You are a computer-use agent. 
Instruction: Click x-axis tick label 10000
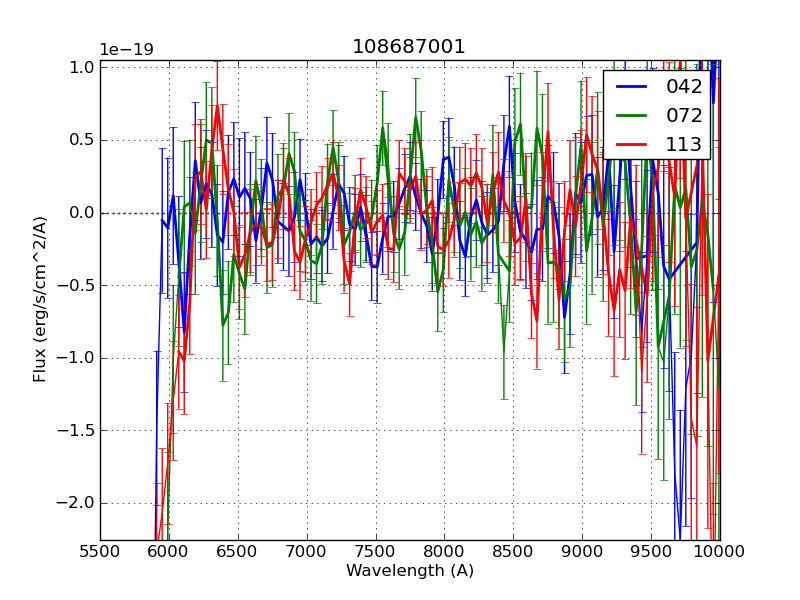tap(720, 550)
